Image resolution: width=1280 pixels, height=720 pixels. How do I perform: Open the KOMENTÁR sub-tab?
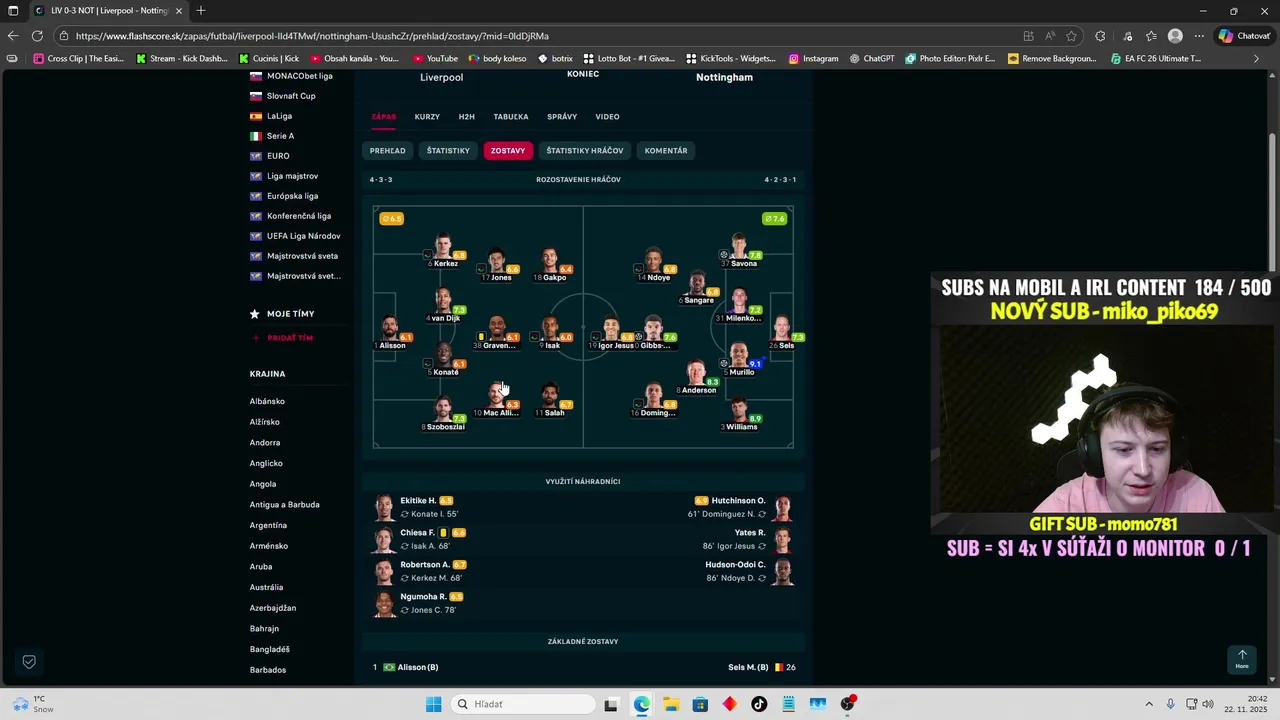click(x=666, y=151)
